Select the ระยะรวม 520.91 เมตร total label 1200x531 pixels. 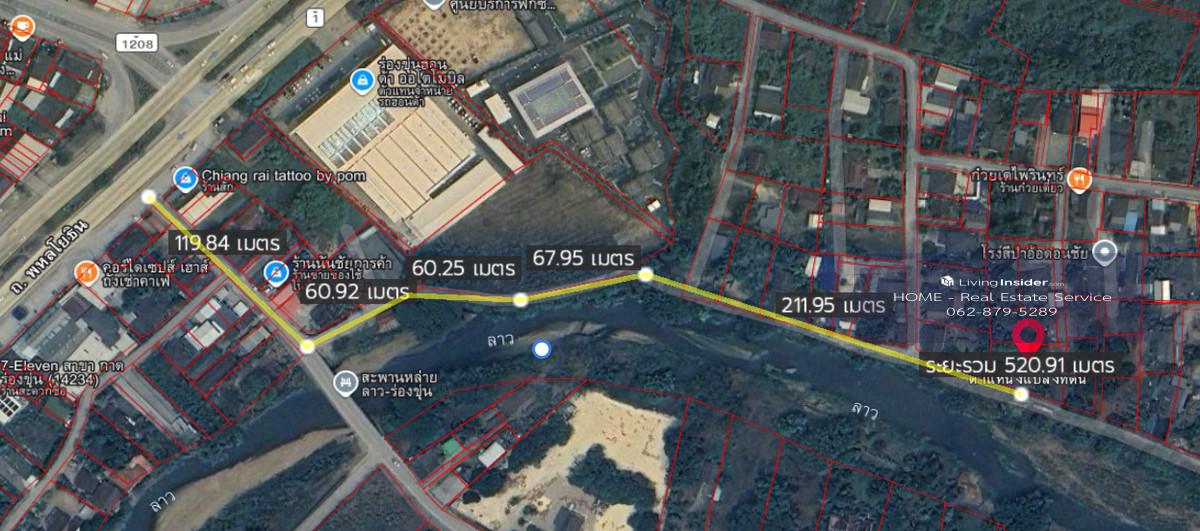click(x=1020, y=366)
